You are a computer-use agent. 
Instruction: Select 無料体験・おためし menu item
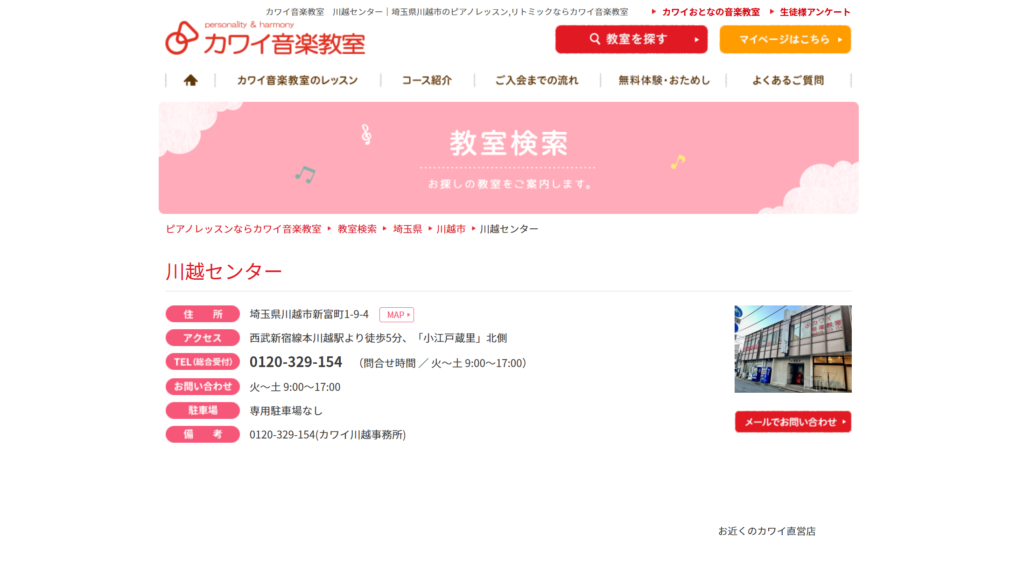664,80
